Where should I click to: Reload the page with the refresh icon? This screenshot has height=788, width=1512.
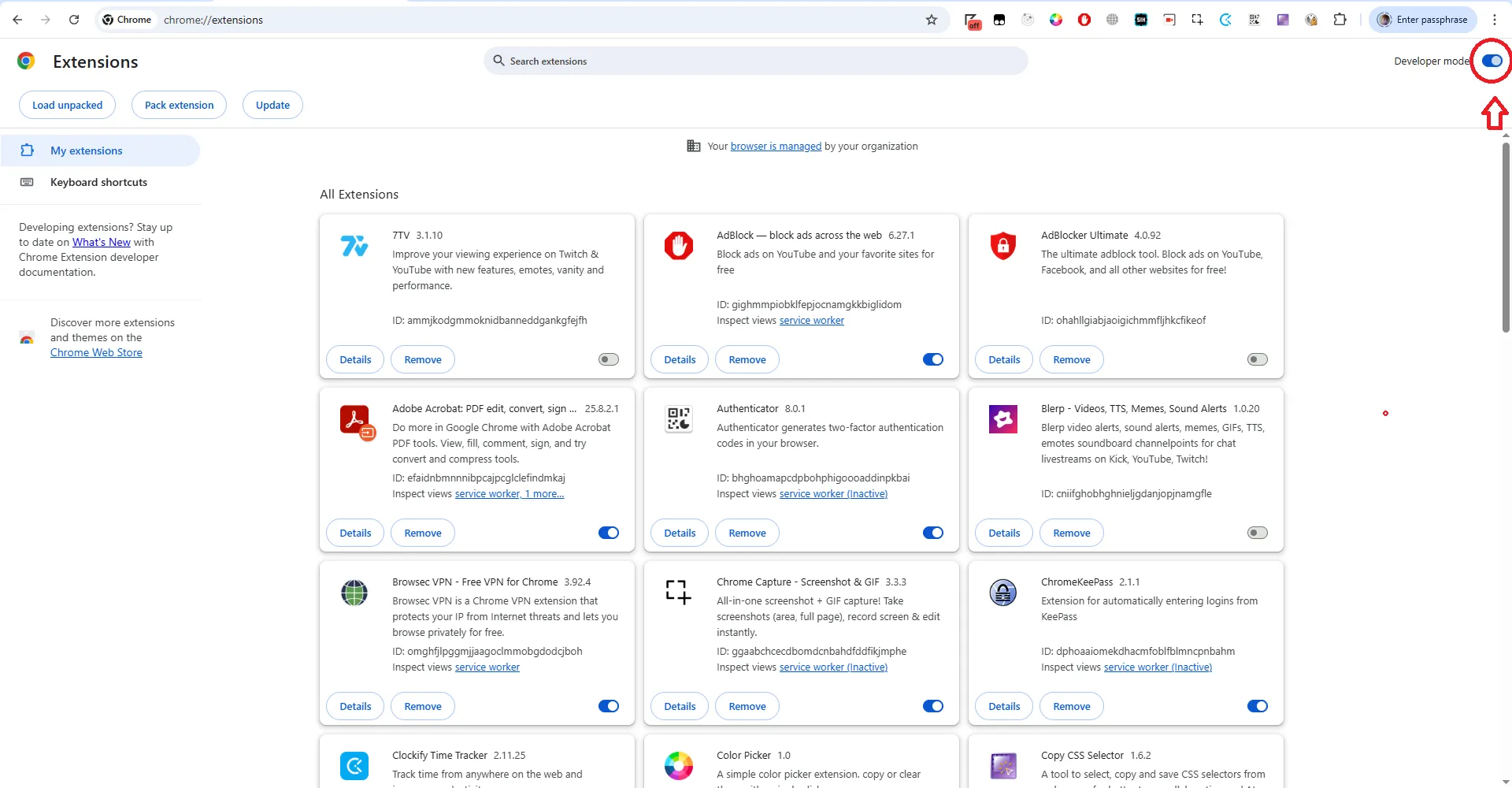74,20
